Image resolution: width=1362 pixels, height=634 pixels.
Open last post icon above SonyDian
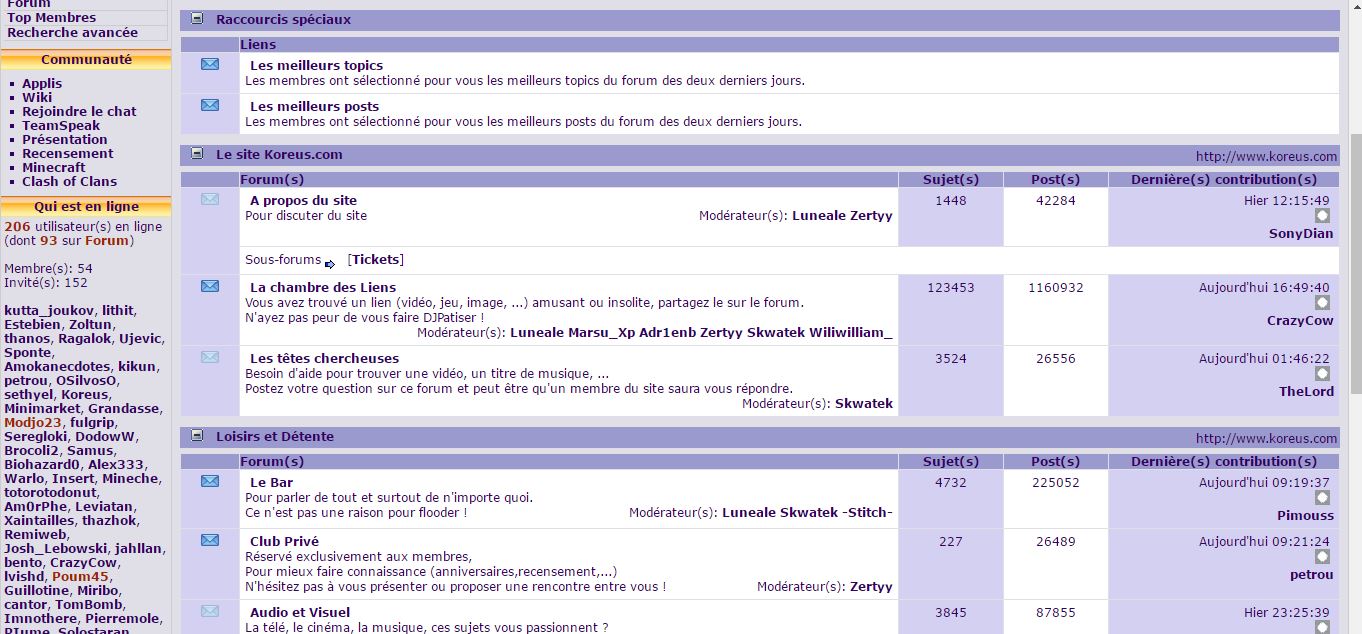1322,216
